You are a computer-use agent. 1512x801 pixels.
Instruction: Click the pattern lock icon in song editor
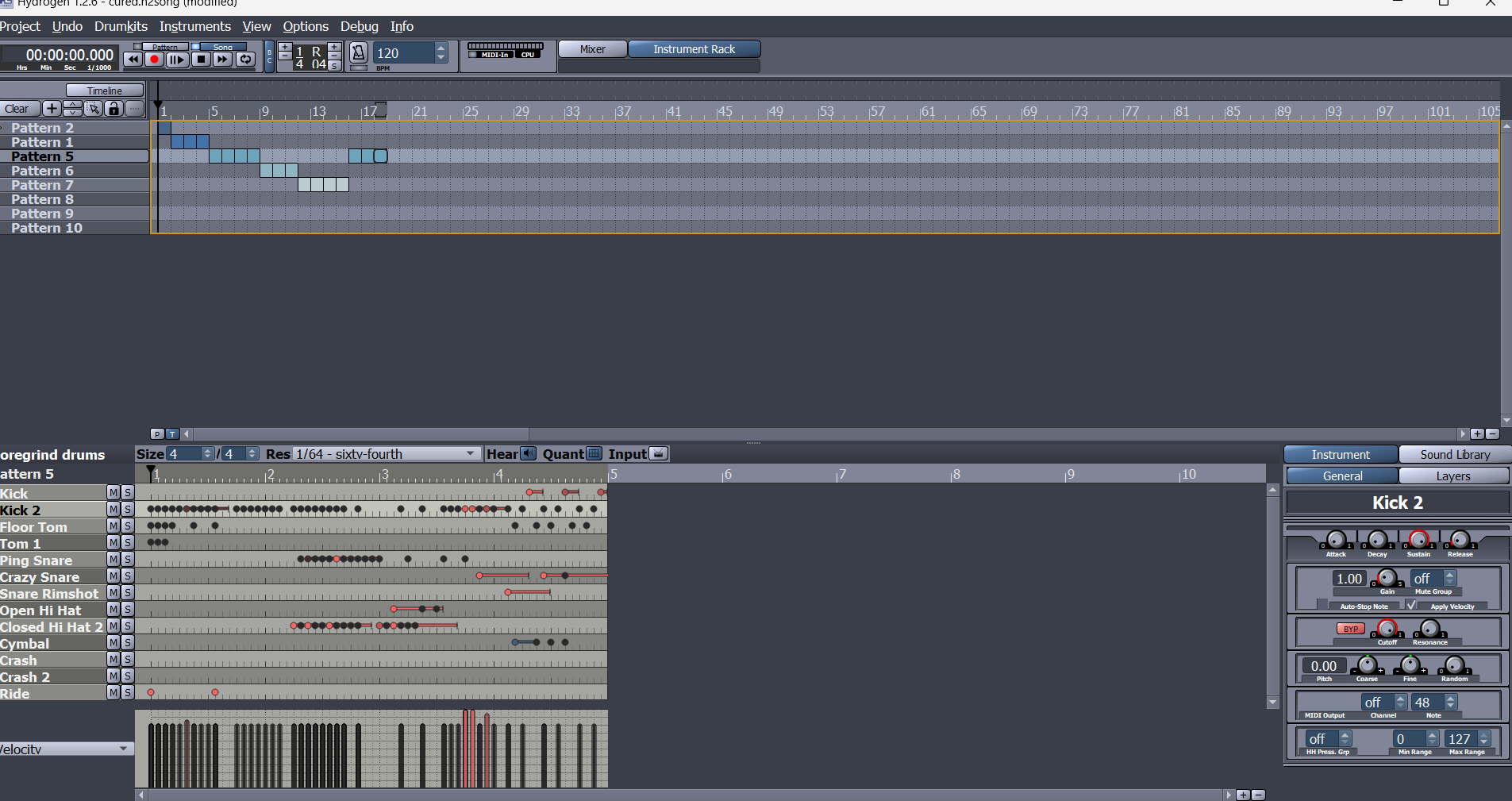coord(113,109)
